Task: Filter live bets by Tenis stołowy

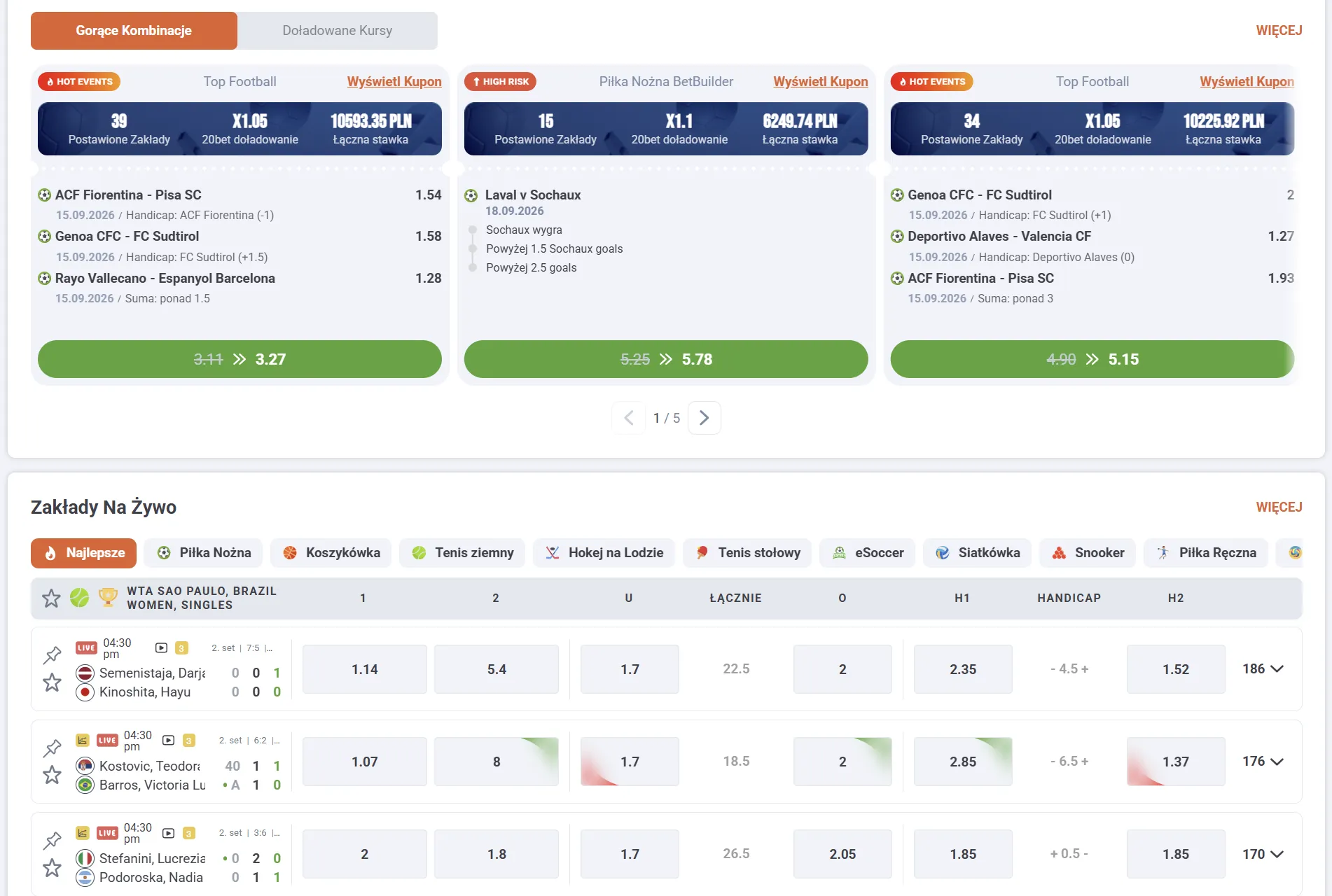Action: click(747, 553)
